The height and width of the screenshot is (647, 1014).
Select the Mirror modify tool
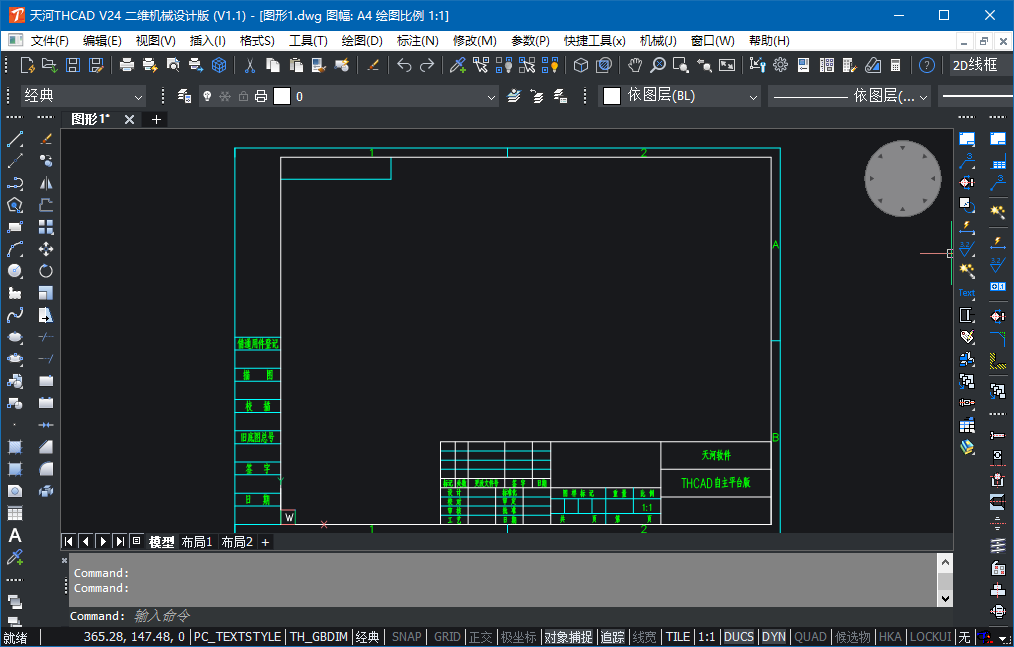click(x=46, y=183)
